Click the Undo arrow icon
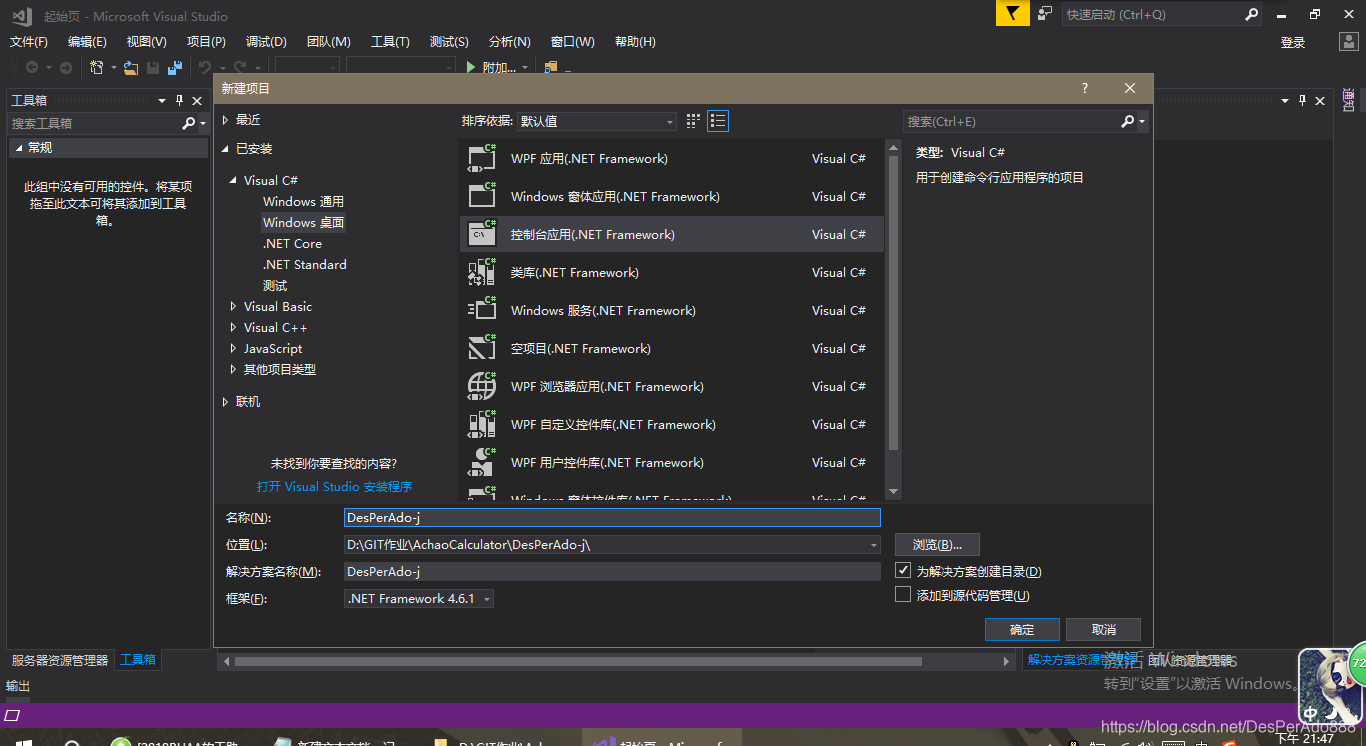 coord(205,67)
